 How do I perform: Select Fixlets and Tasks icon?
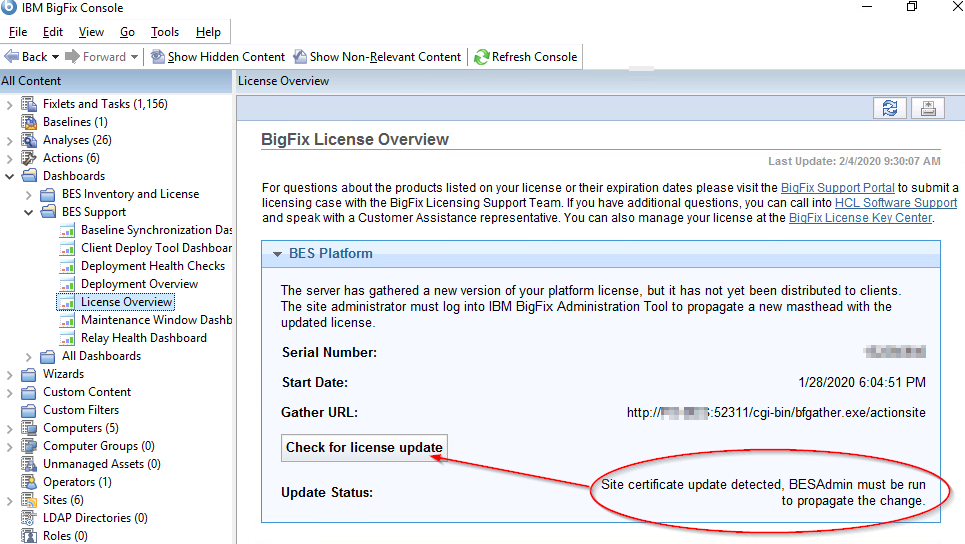pyautogui.click(x=29, y=104)
